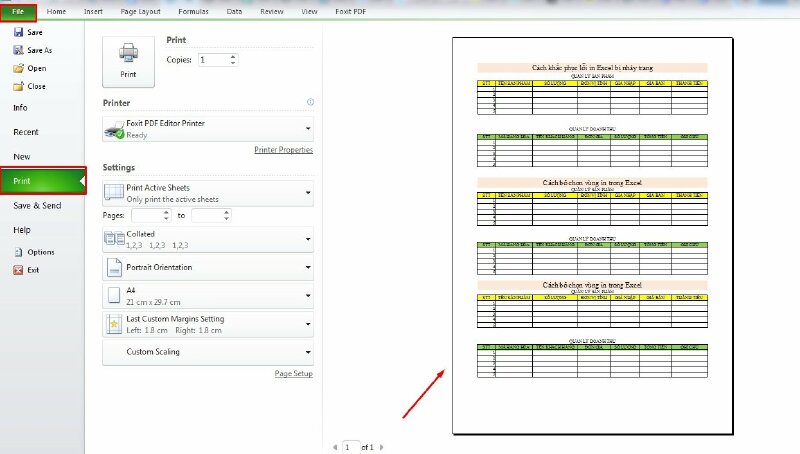
Task: Increase the number of Copies with up arrow
Action: click(233, 56)
